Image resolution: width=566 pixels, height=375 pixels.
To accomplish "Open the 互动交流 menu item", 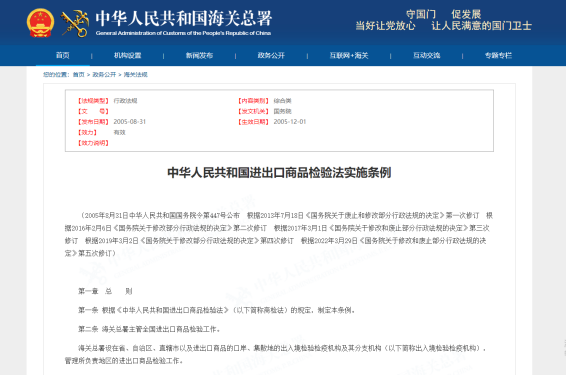I will (426, 55).
